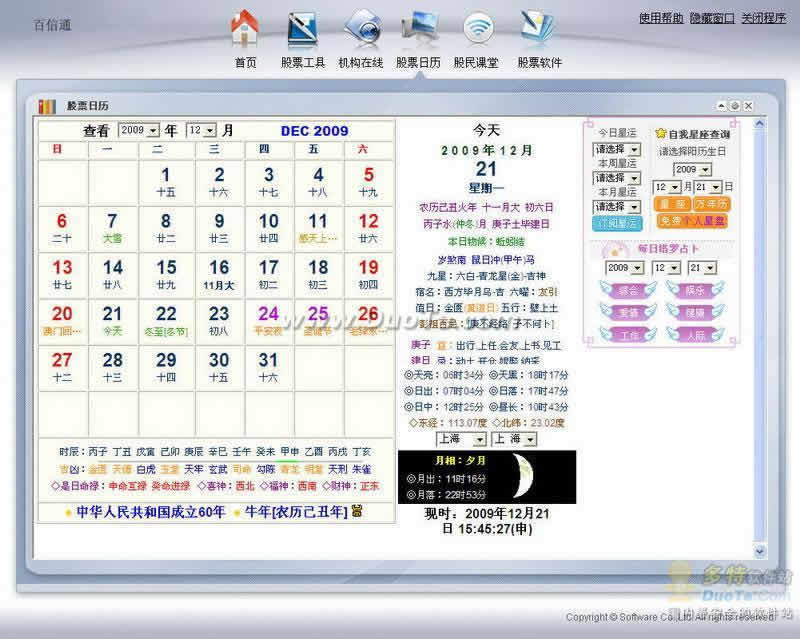Select December 7 大雪 cell
Image resolution: width=800 pixels, height=639 pixels.
pos(113,228)
